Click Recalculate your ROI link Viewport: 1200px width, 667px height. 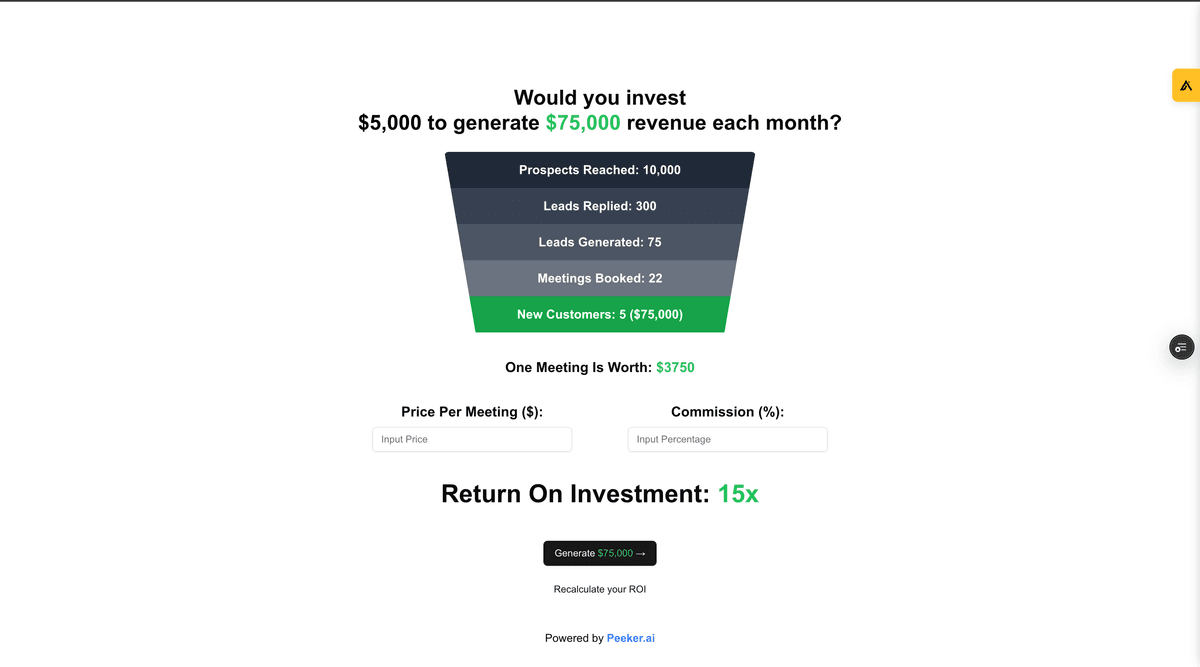(600, 589)
